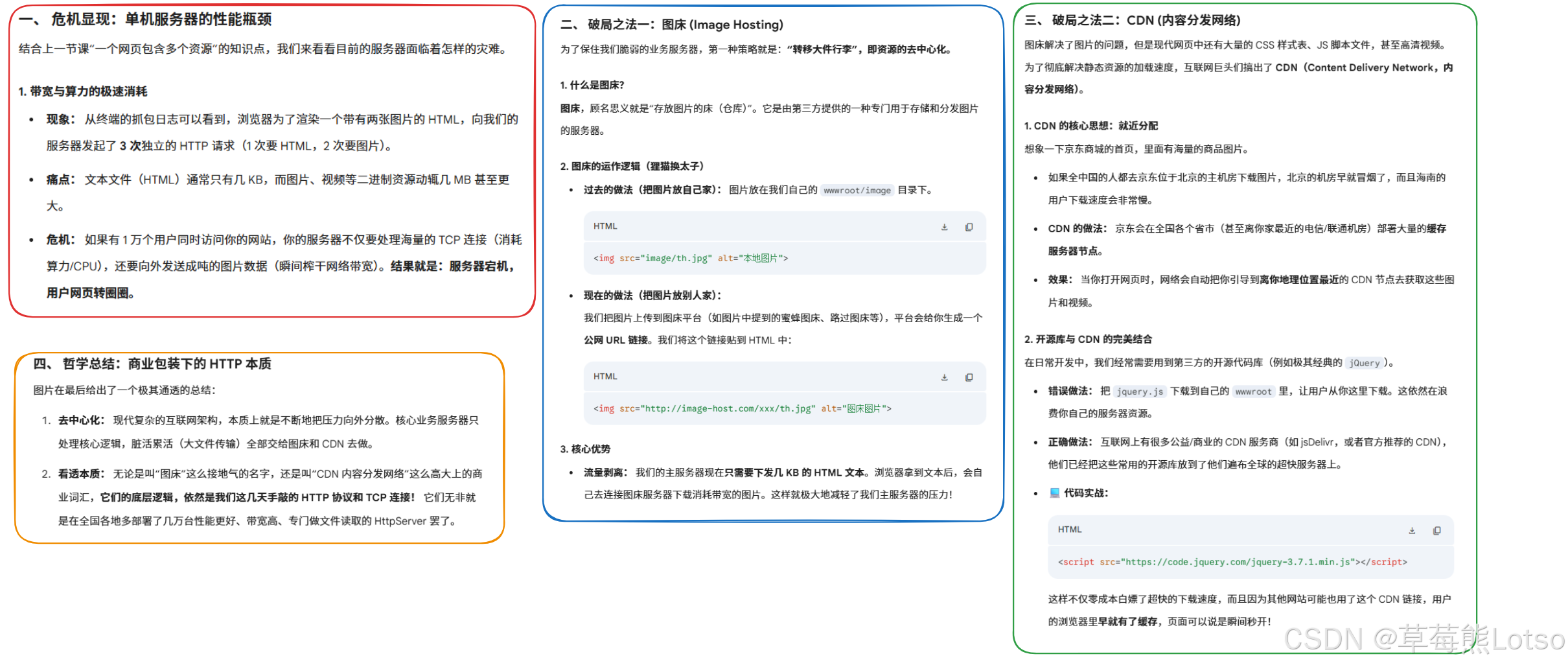Click download icon on image/th.jpg code block

point(945,227)
